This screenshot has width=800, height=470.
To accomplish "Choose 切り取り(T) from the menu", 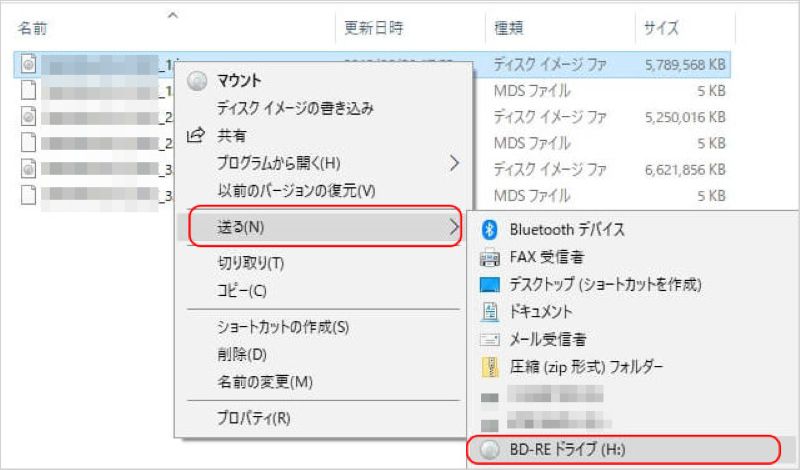I will pyautogui.click(x=251, y=263).
